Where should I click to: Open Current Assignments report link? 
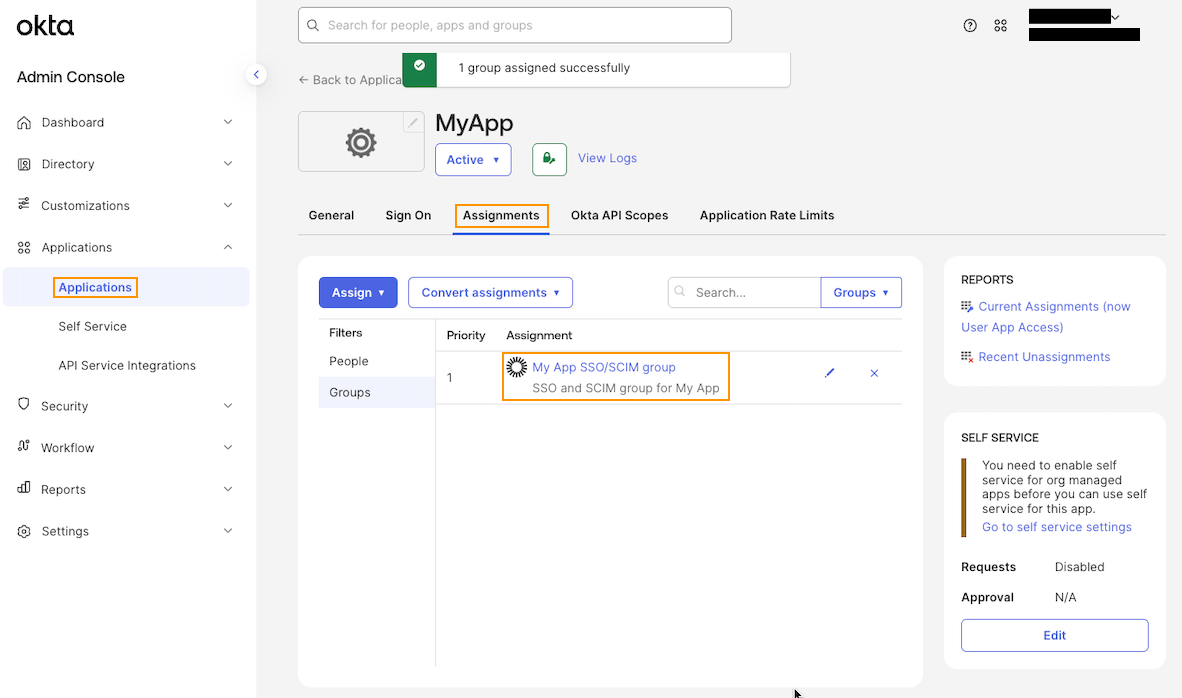[1046, 317]
